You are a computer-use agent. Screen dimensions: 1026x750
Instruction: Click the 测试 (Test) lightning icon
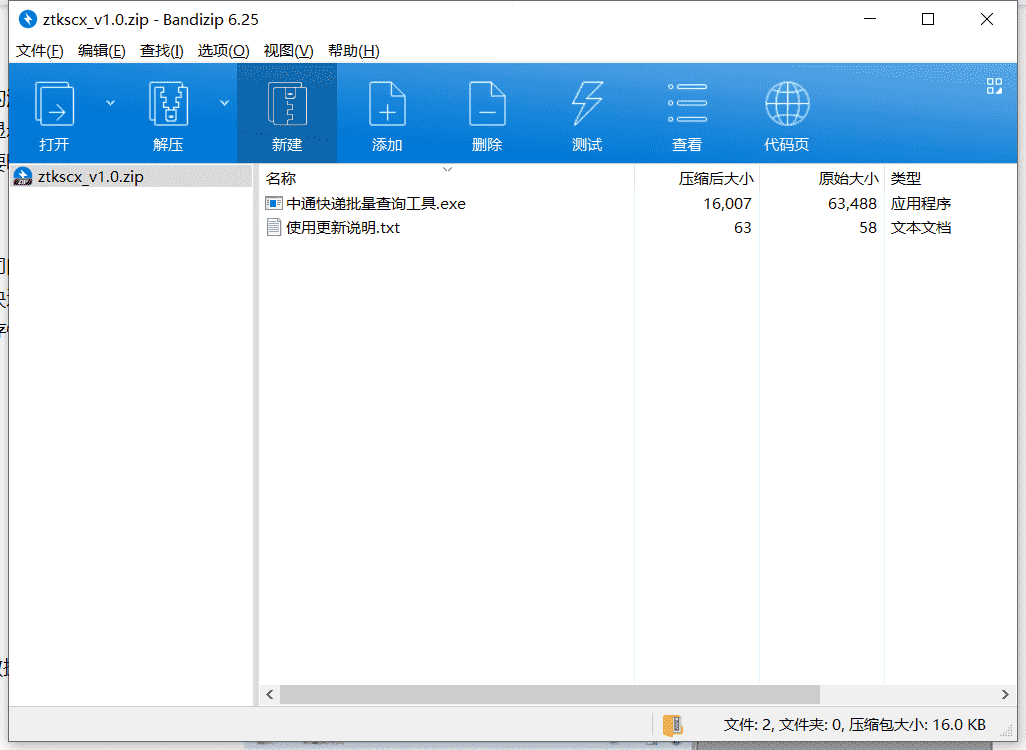pyautogui.click(x=587, y=103)
